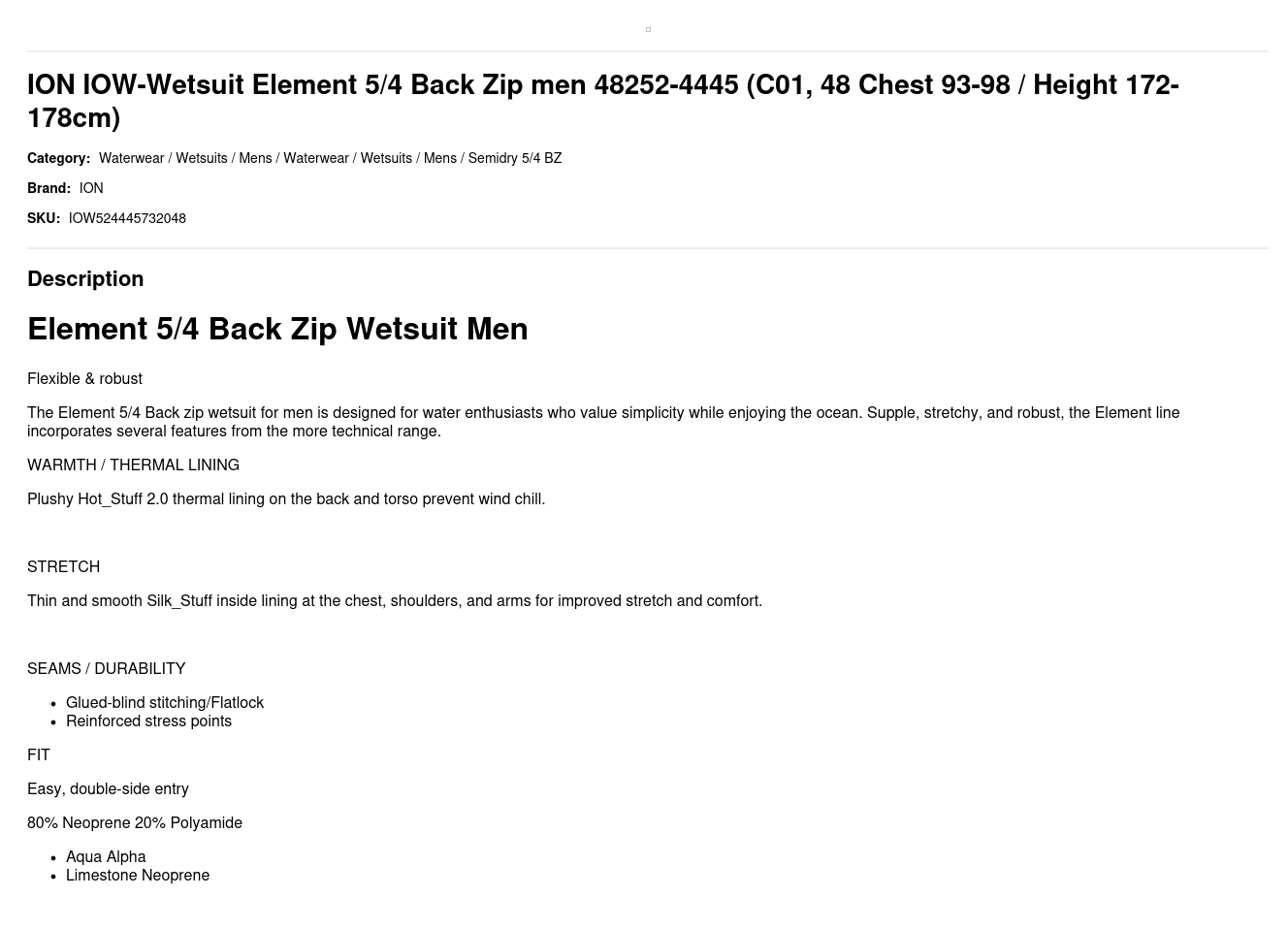Click the Description section heading

[x=85, y=279]
